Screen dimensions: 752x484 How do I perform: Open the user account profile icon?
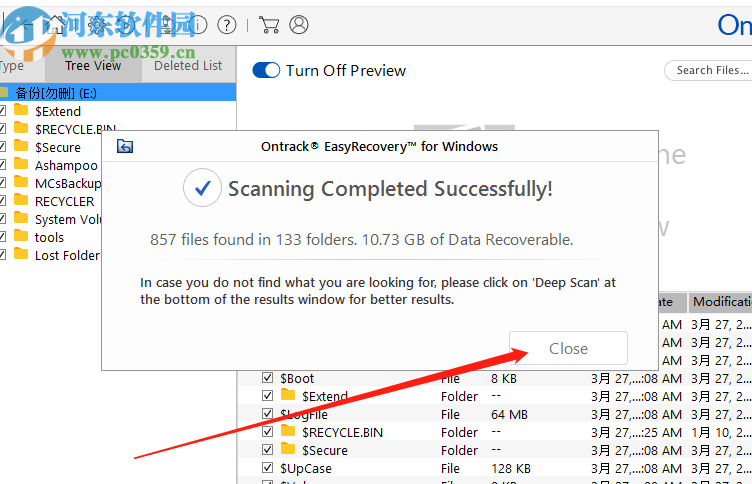pyautogui.click(x=299, y=24)
